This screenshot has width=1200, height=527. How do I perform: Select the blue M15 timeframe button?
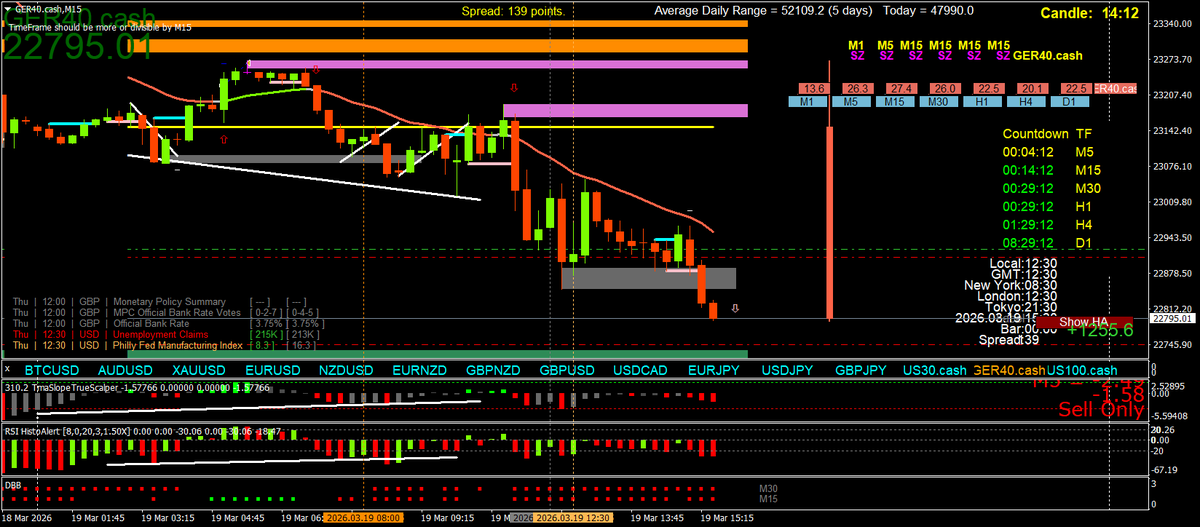(895, 102)
